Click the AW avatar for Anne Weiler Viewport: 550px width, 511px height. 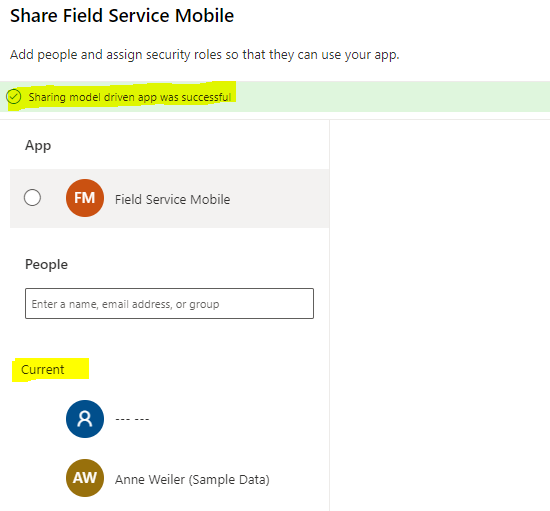85,478
